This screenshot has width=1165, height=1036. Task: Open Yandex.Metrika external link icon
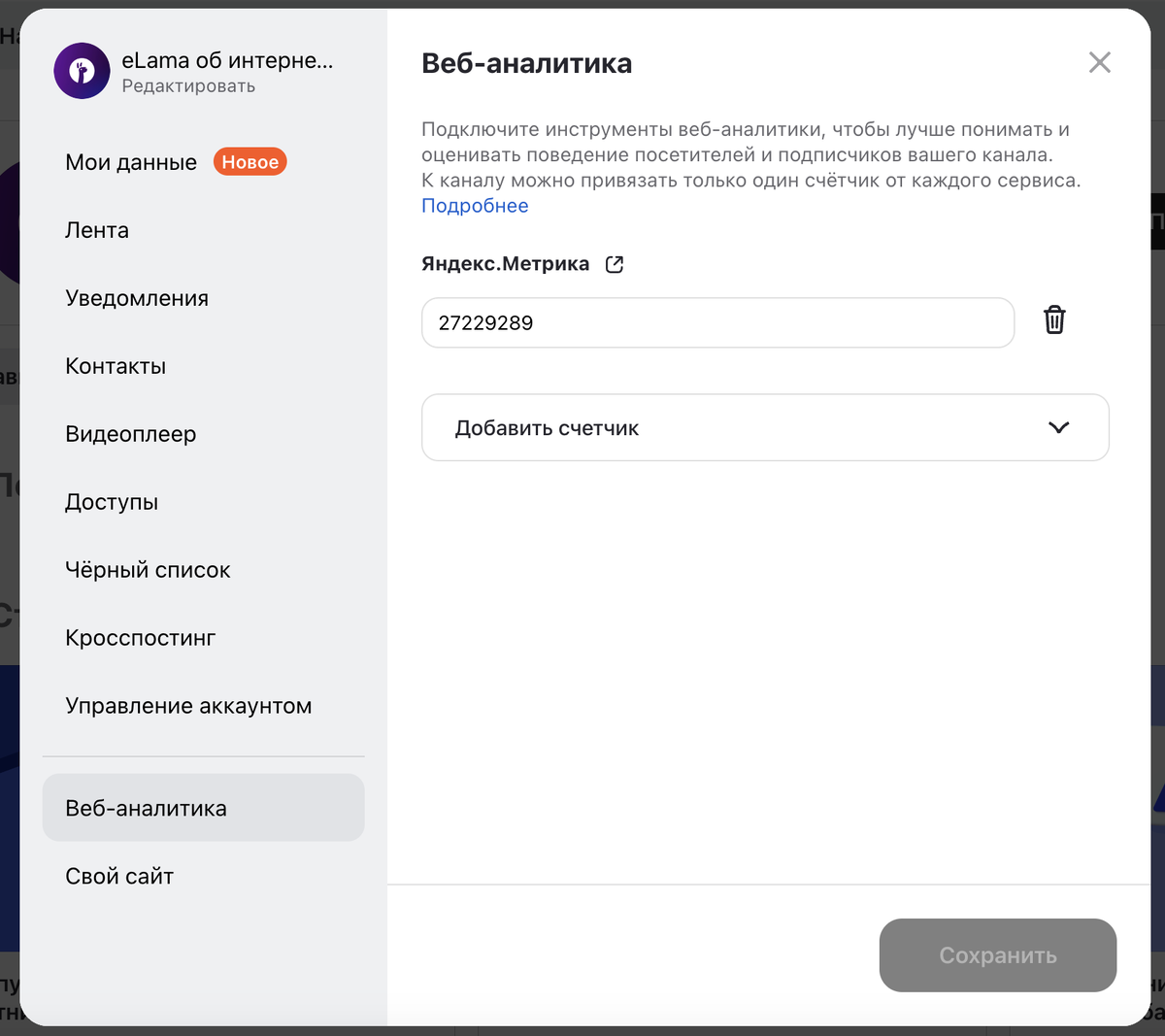[x=615, y=264]
